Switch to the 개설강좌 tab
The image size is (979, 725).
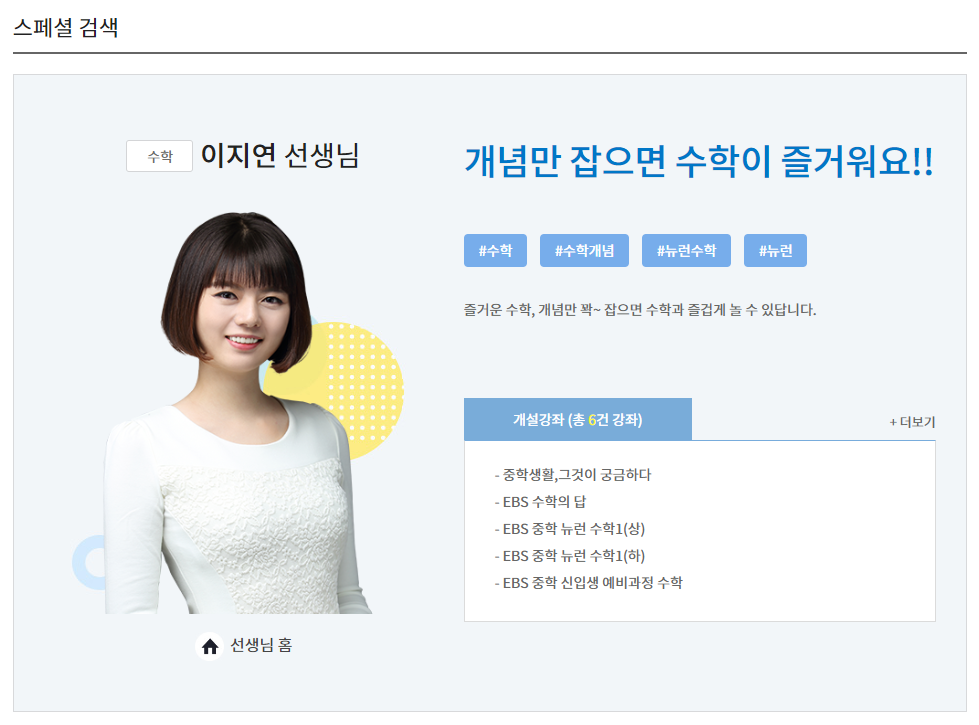click(x=577, y=419)
